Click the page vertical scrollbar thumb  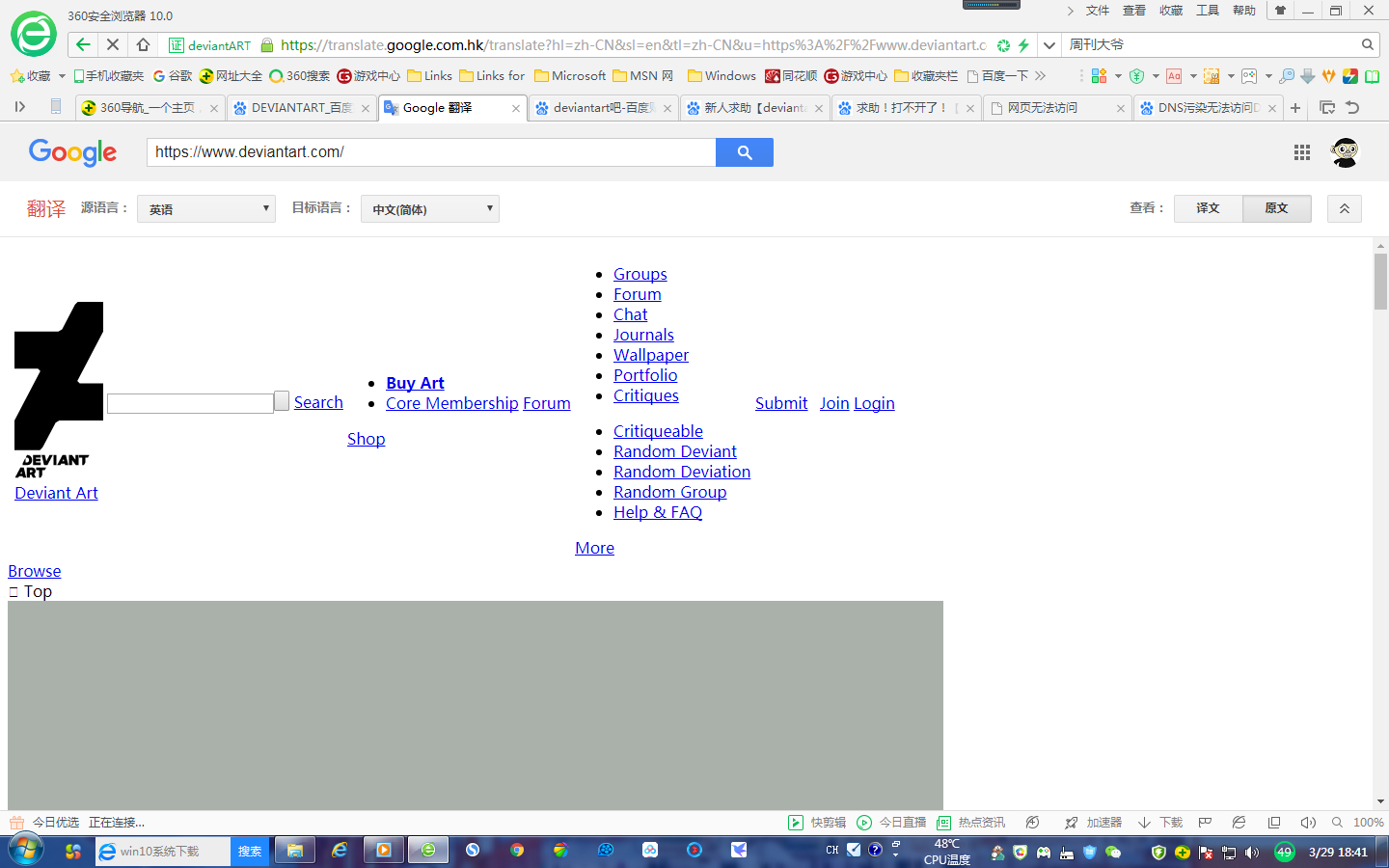click(1381, 280)
